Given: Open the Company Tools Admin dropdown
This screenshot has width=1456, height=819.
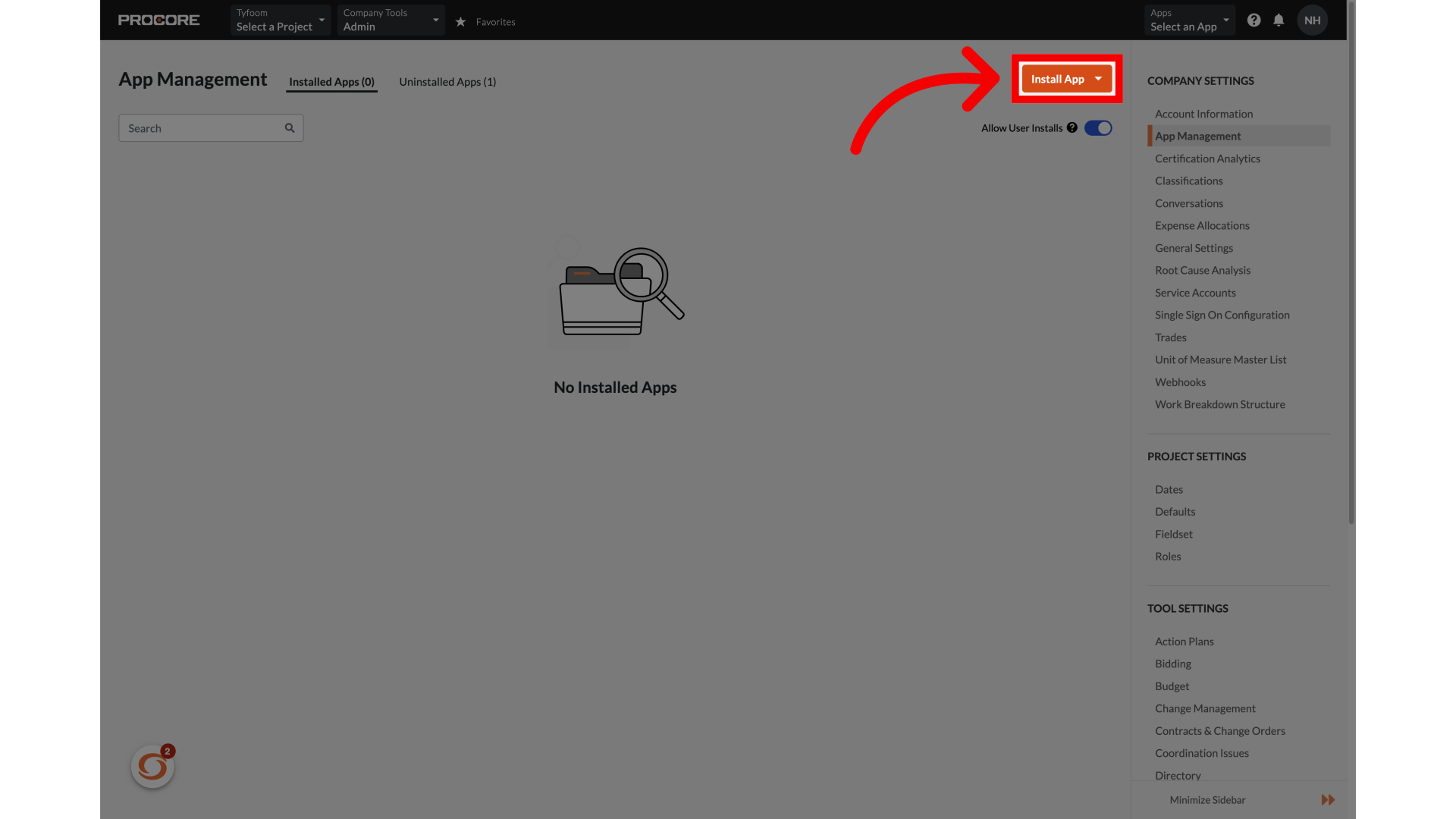Looking at the screenshot, I should point(390,20).
